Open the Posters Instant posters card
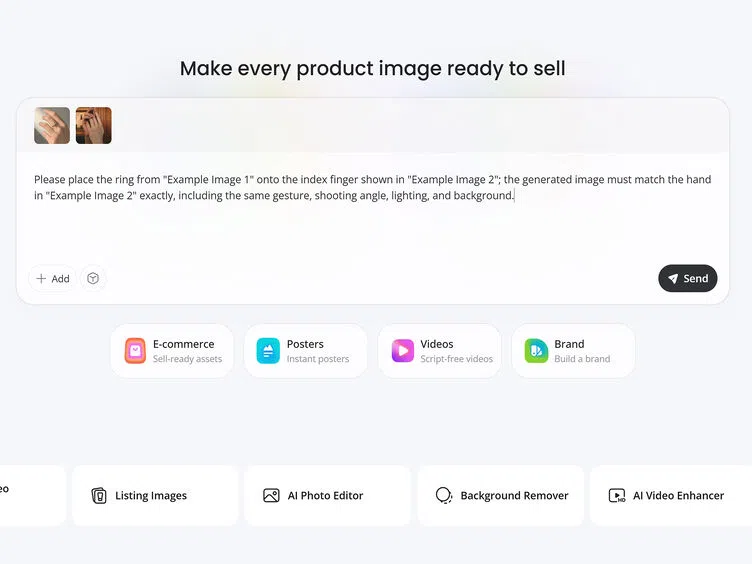 click(306, 351)
